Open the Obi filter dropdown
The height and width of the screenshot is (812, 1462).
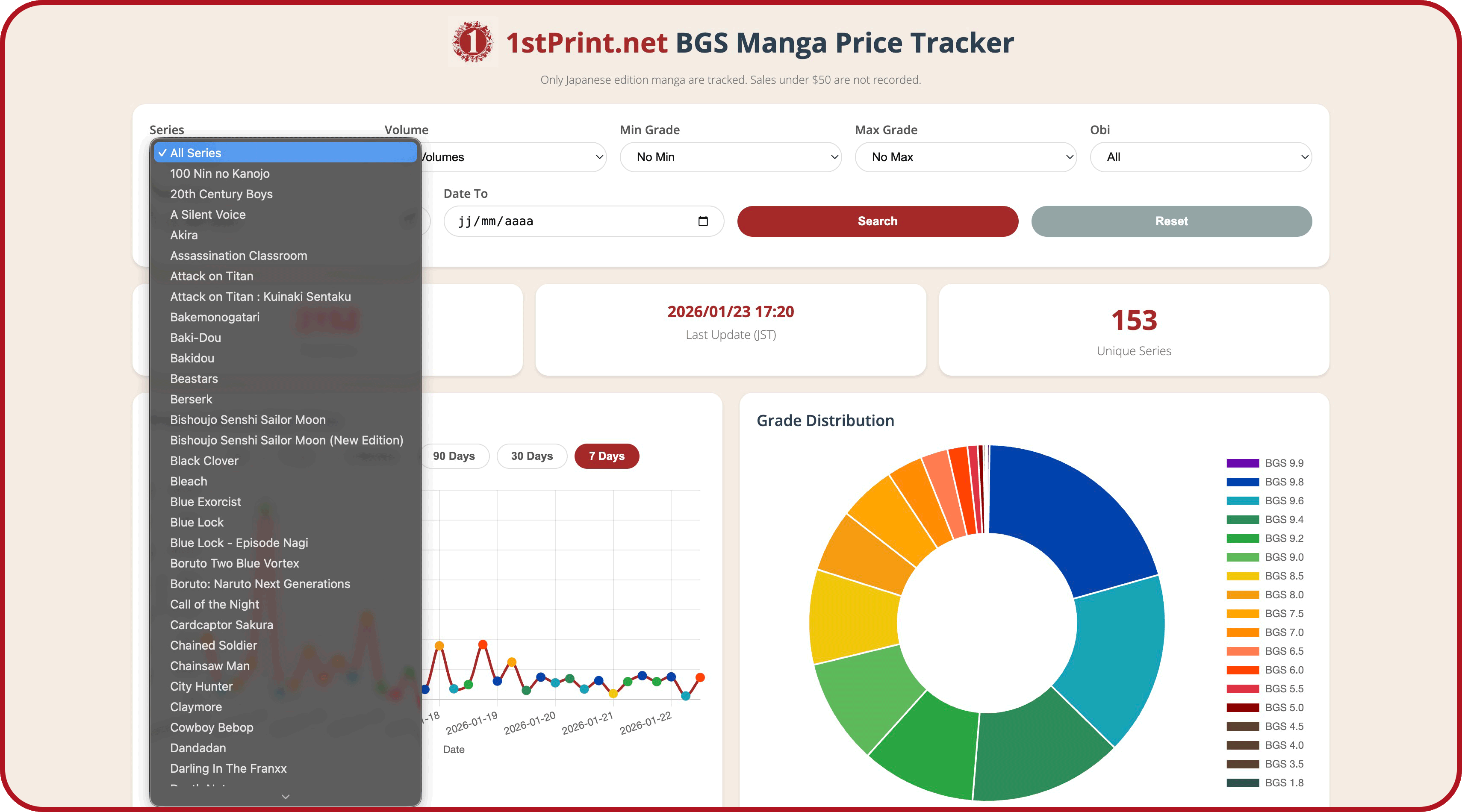click(x=1201, y=157)
